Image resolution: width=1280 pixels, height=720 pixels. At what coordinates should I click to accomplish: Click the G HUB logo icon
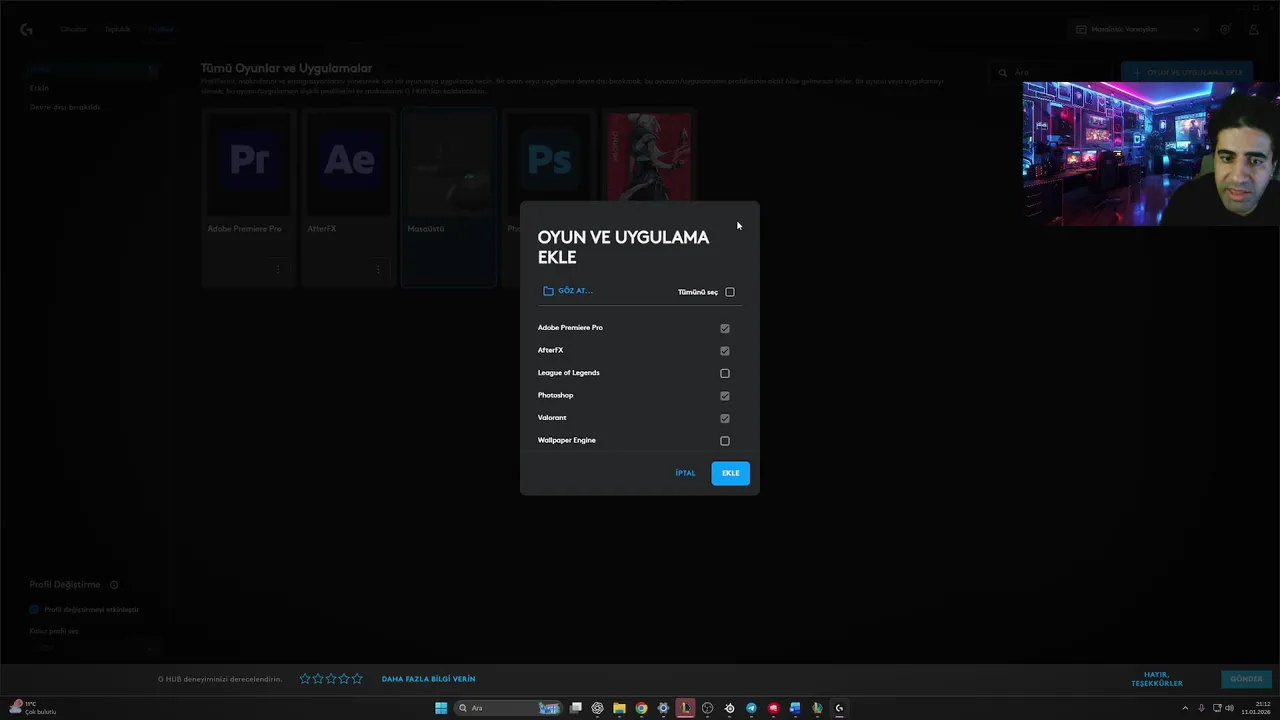tap(26, 29)
